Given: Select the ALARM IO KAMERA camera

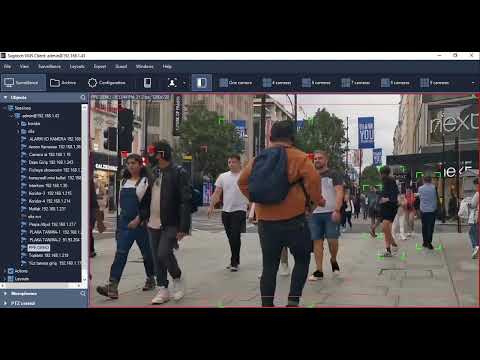Looking at the screenshot, I should coord(51,139).
